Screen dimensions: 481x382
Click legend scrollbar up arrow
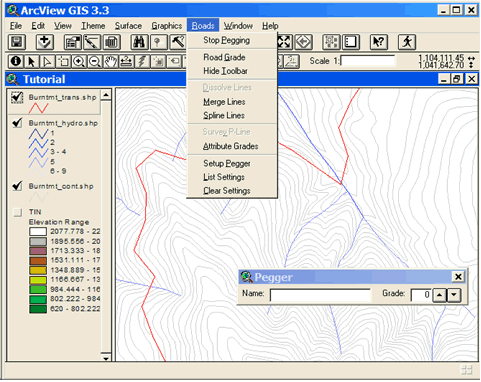tap(106, 95)
